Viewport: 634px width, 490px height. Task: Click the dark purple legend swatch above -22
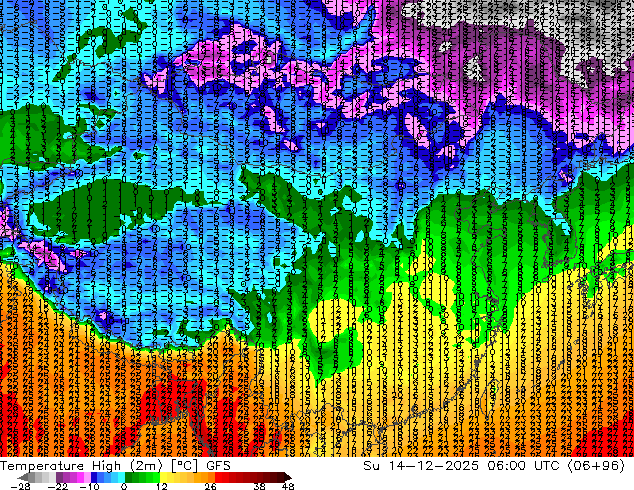pos(59,477)
